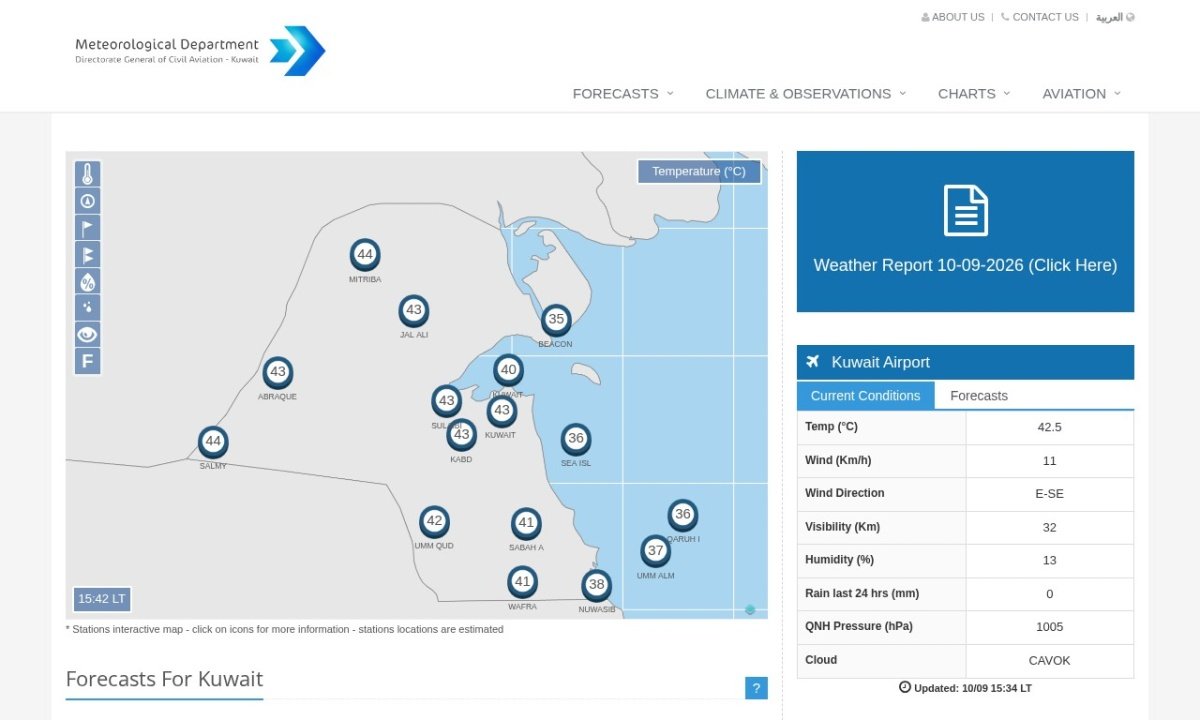
Task: Expand the Charts menu
Action: pos(974,93)
